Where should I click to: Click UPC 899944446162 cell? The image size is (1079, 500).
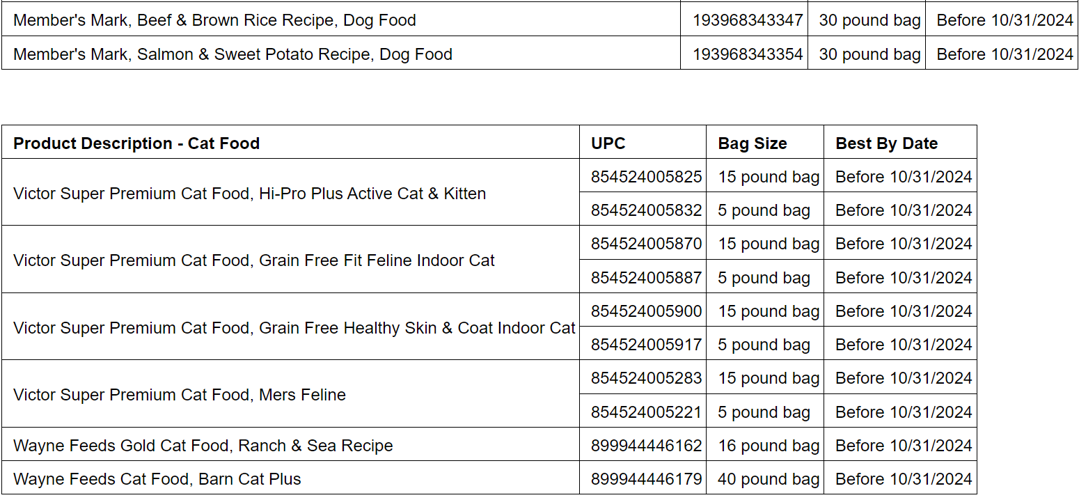click(x=646, y=446)
